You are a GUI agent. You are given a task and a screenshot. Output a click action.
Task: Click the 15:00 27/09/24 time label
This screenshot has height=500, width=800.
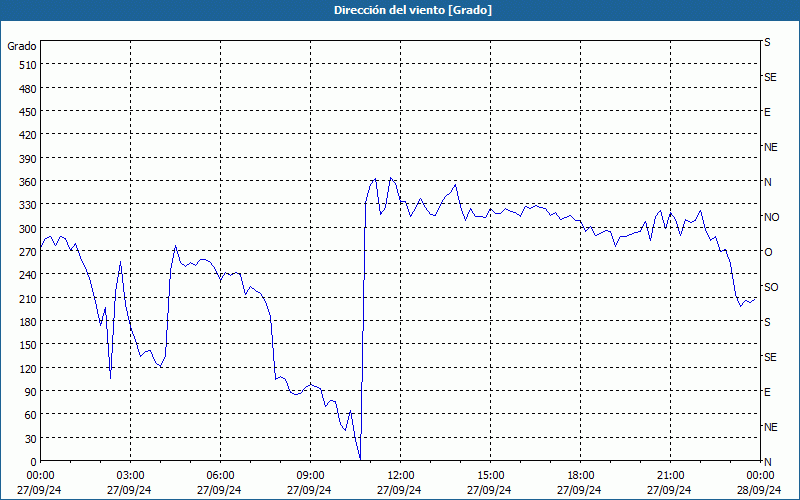tap(489, 483)
